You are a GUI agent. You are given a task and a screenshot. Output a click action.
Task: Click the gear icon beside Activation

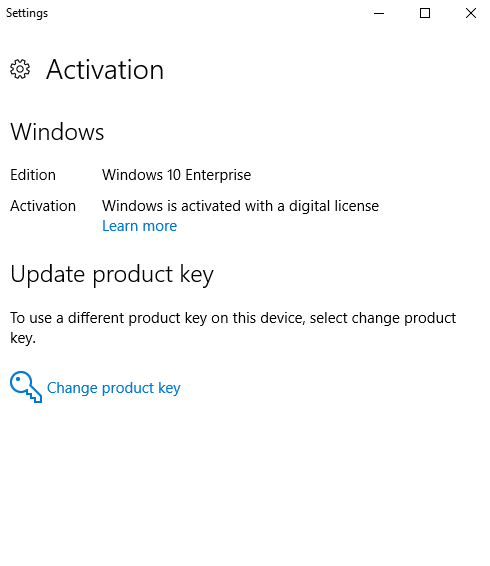pos(20,69)
